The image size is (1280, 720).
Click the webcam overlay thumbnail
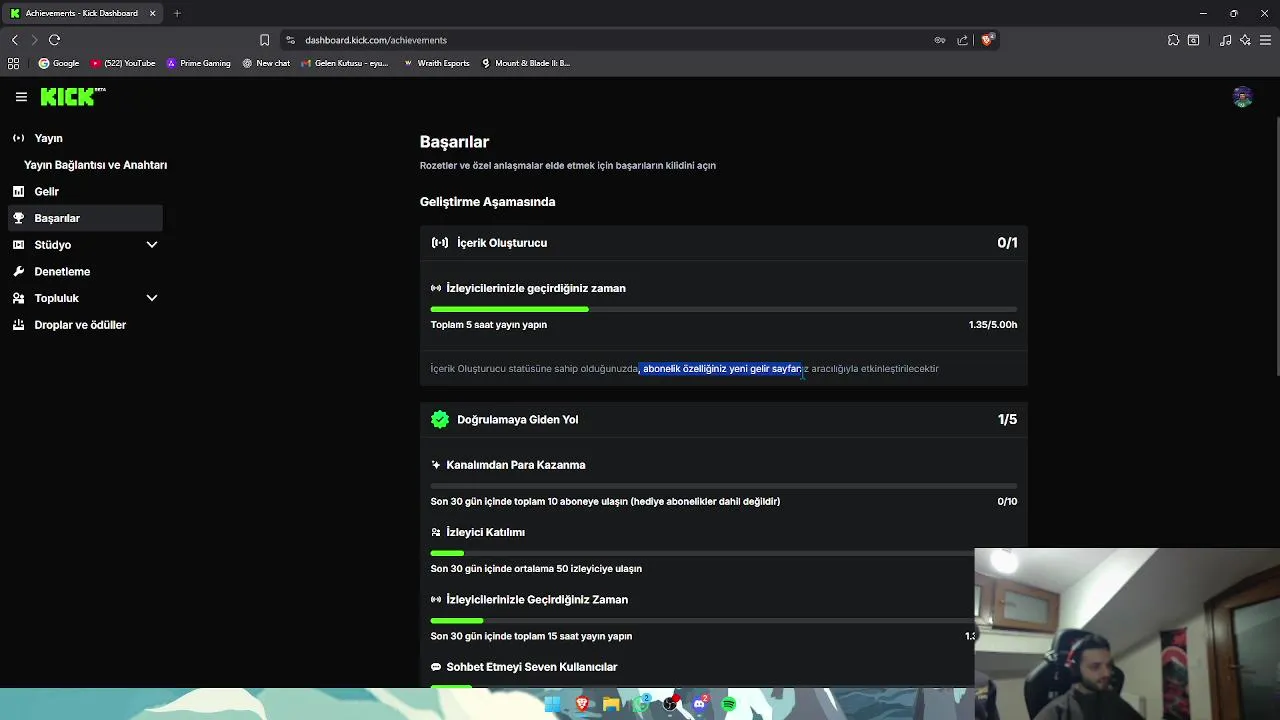pyautogui.click(x=1127, y=634)
